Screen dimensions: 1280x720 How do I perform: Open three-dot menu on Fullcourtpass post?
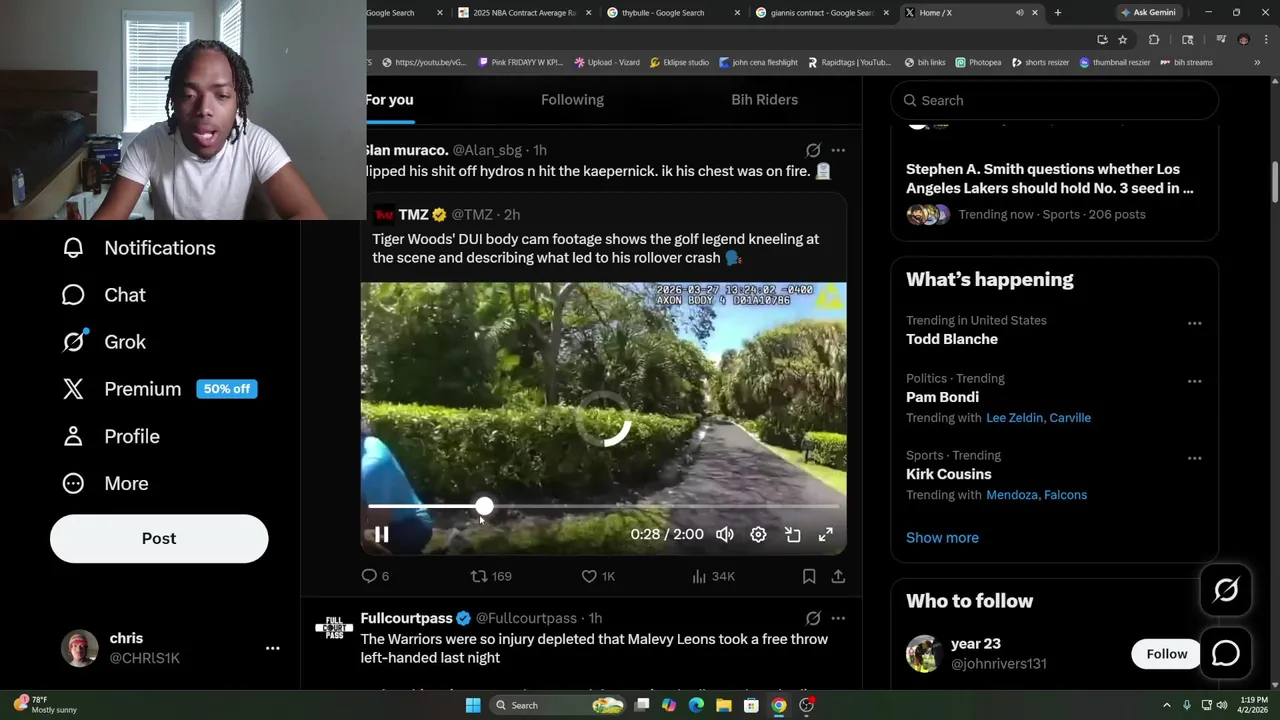[838, 618]
